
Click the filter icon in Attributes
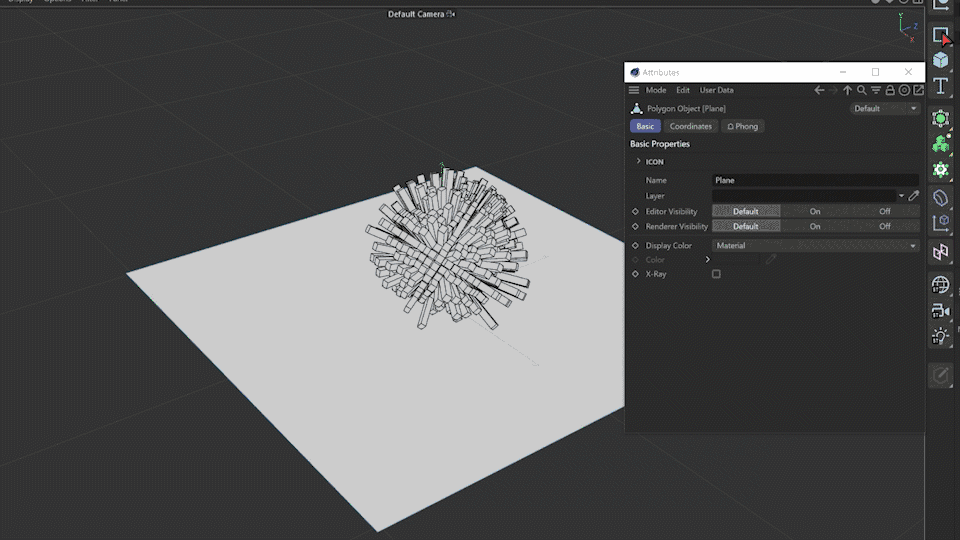click(876, 90)
